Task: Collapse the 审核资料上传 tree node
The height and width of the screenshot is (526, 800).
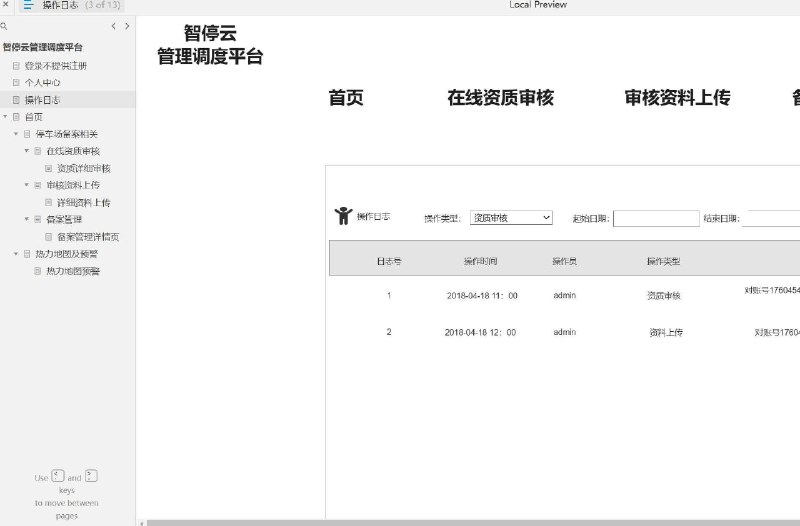Action: [x=27, y=185]
